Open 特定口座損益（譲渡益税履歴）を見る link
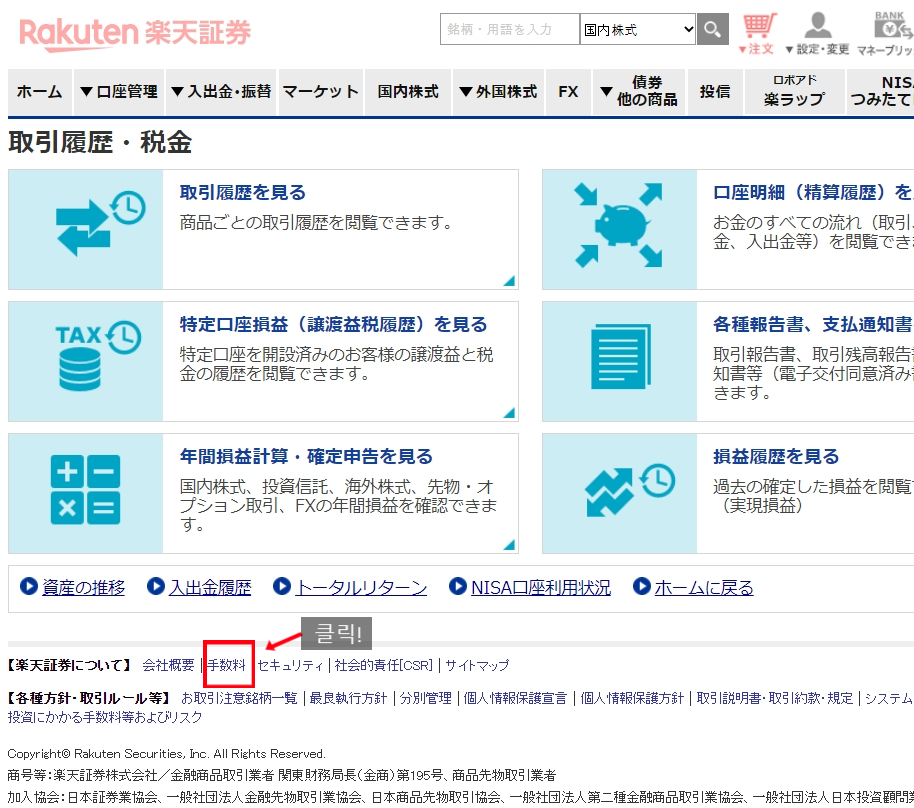914x808 pixels. click(x=333, y=324)
